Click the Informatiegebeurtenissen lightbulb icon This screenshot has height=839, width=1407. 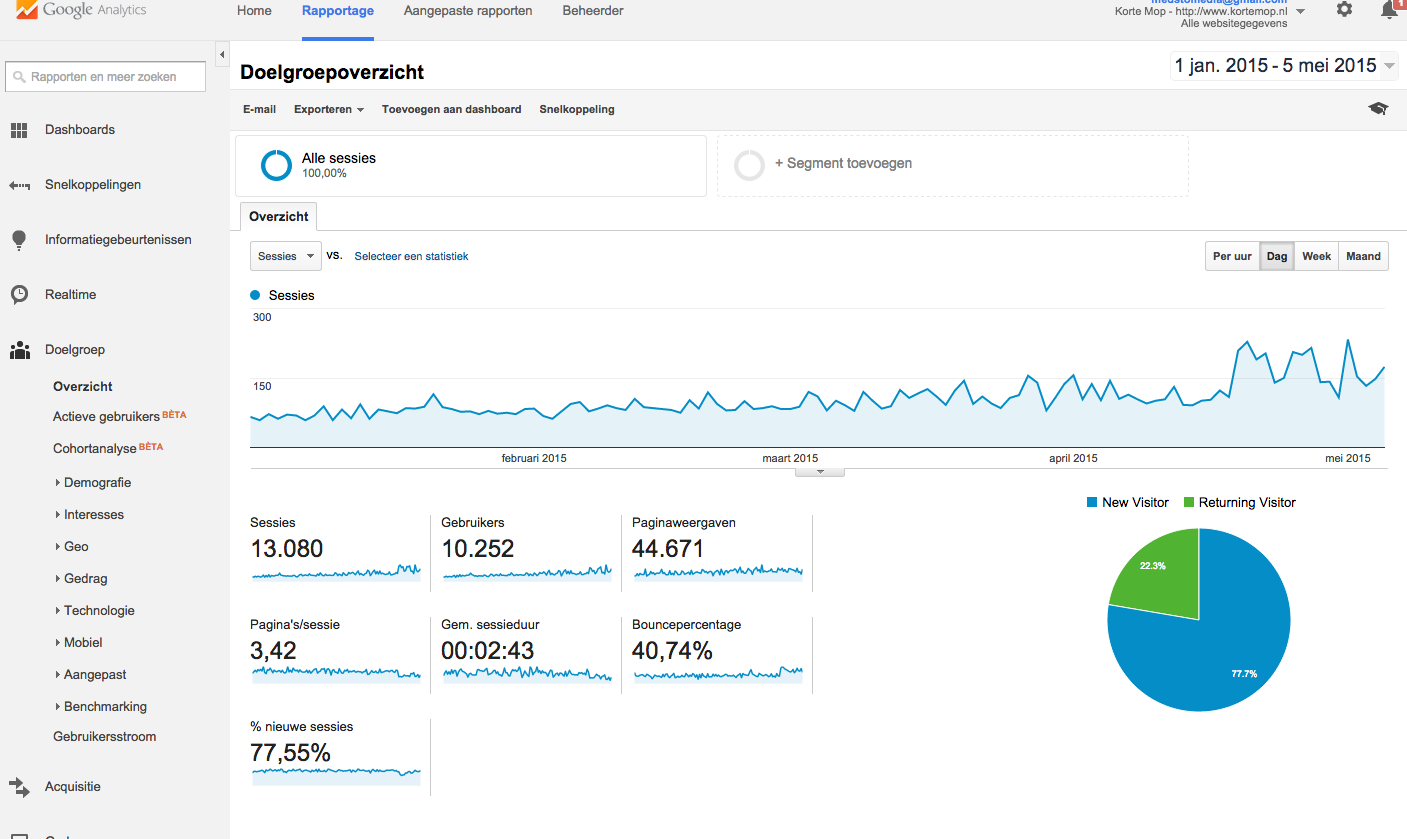tap(19, 240)
